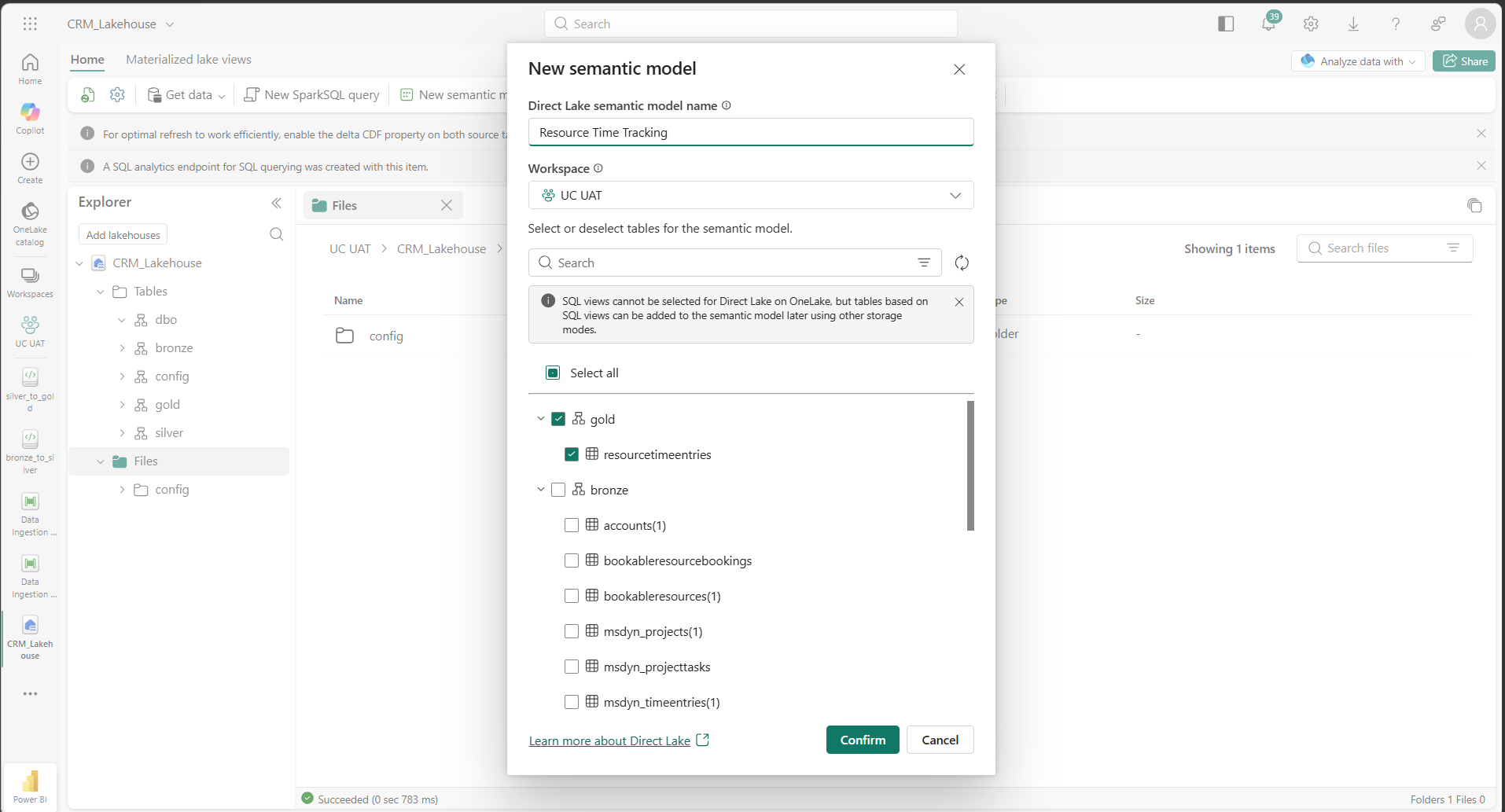Click New SparkSQL query in the toolbar
This screenshot has height=812, width=1505.
312,94
